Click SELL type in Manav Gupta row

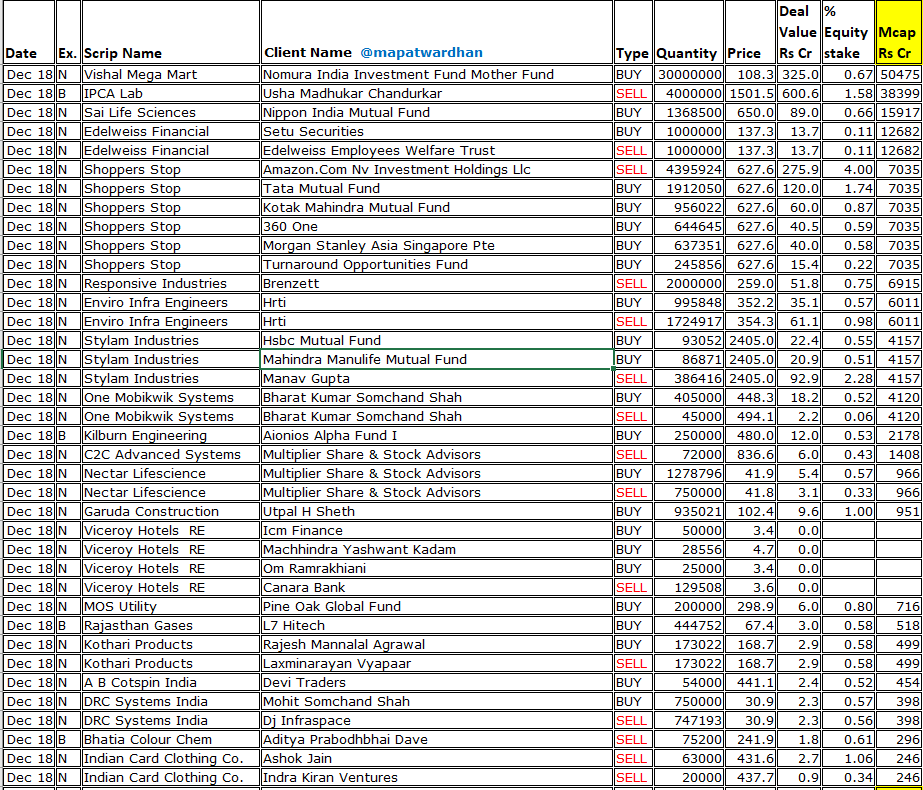[x=633, y=379]
